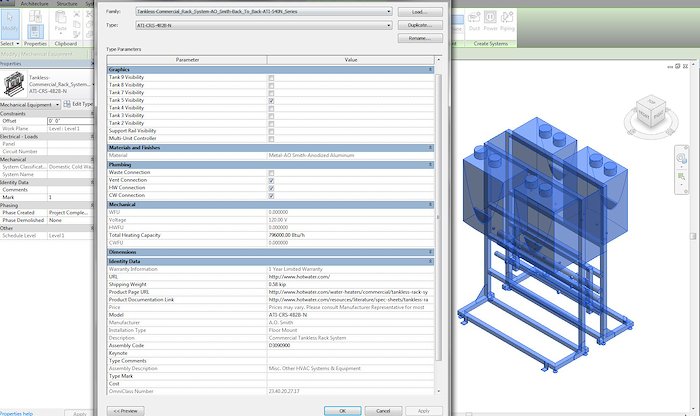Click OK in Type Properties dialog
The height and width of the screenshot is (416, 700).
(x=342, y=411)
